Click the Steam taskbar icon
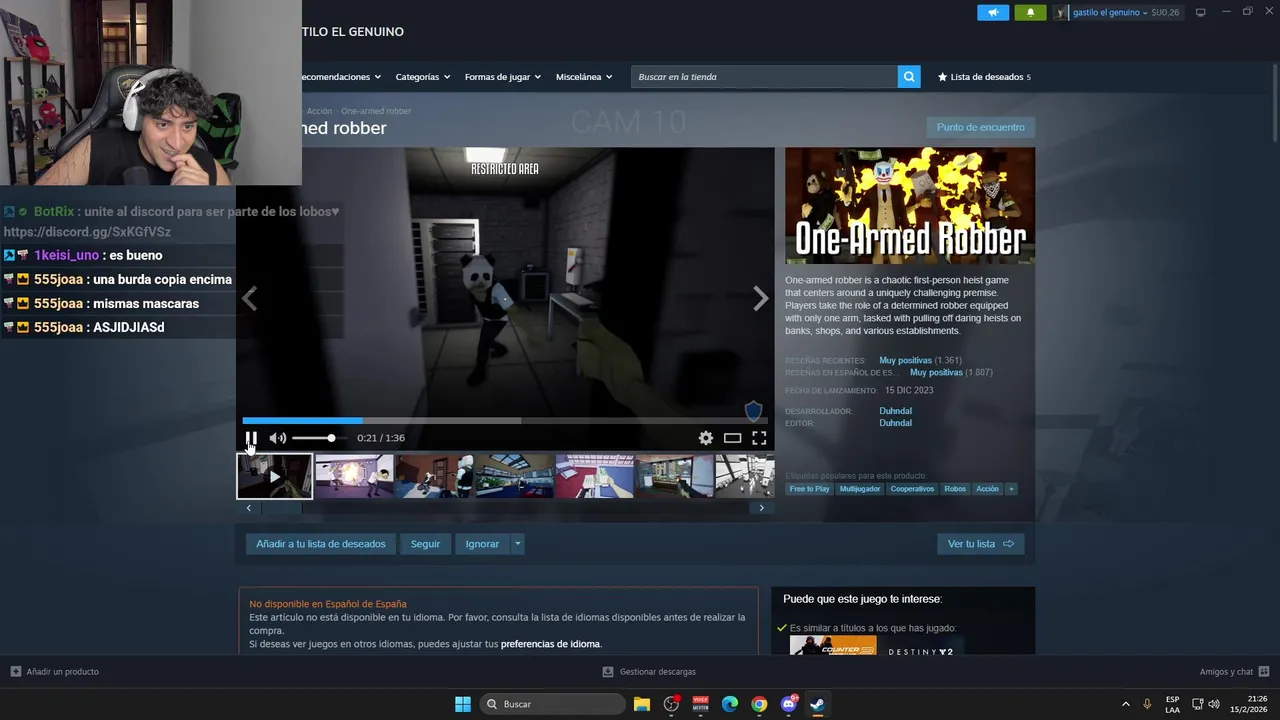This screenshot has height=720, width=1280. coord(817,704)
